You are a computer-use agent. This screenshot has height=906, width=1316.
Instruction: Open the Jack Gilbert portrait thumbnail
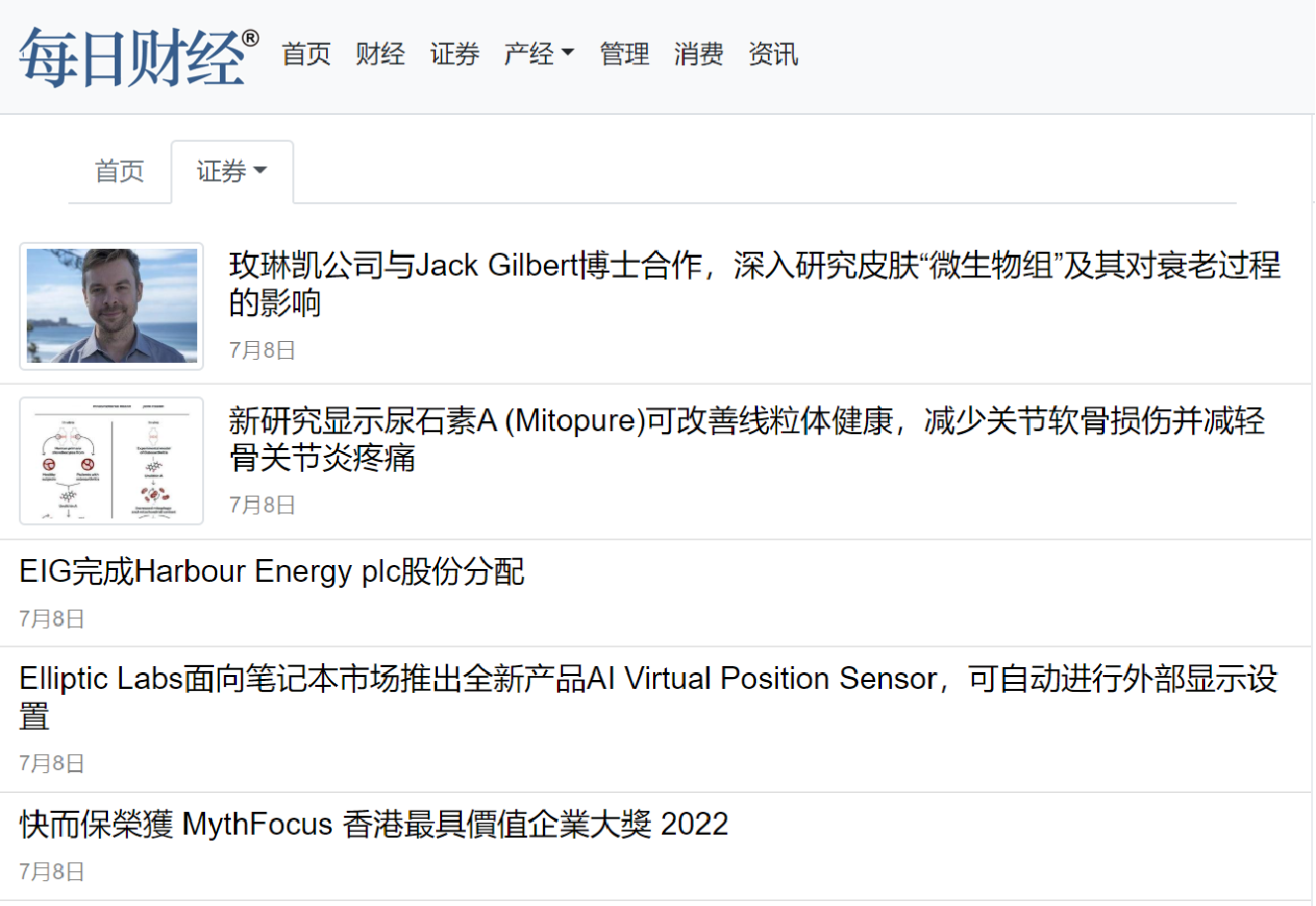click(112, 306)
